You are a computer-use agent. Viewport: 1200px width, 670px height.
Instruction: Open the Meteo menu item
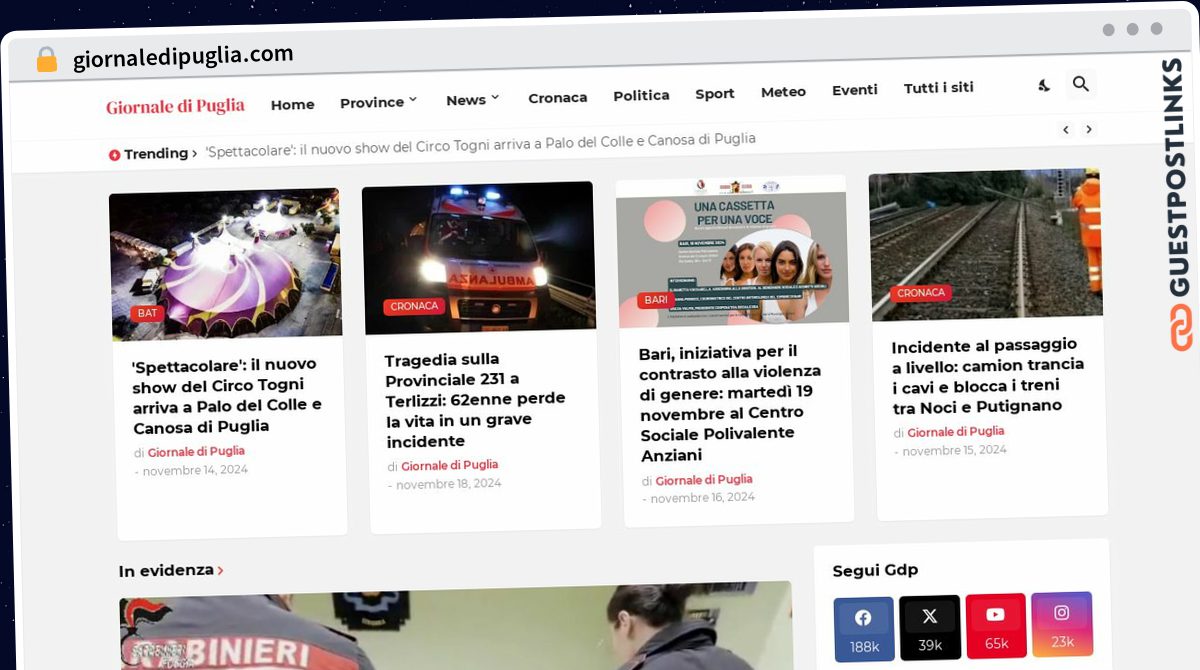pyautogui.click(x=783, y=91)
